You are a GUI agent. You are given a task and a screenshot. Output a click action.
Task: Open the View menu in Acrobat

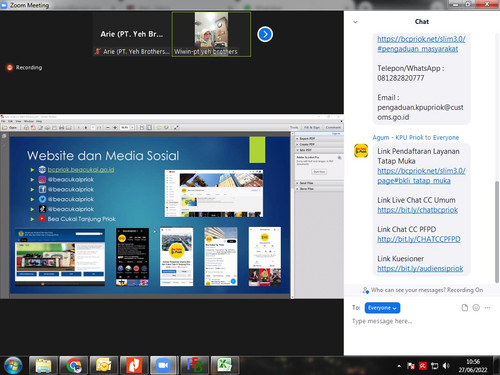tap(18, 121)
